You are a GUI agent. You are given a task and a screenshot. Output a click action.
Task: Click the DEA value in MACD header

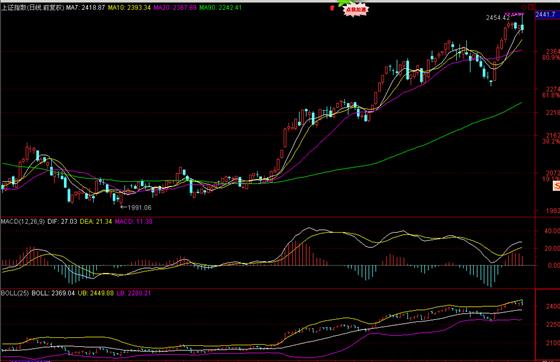[96, 222]
